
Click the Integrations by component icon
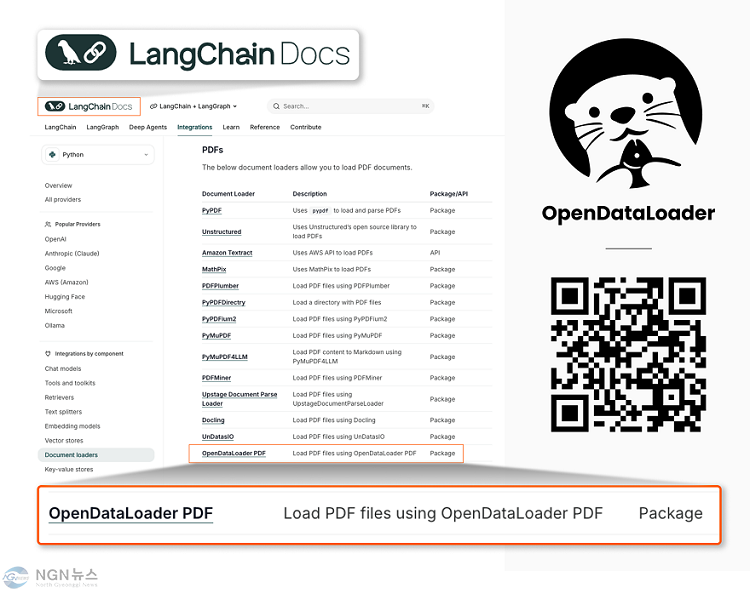pyautogui.click(x=48, y=354)
